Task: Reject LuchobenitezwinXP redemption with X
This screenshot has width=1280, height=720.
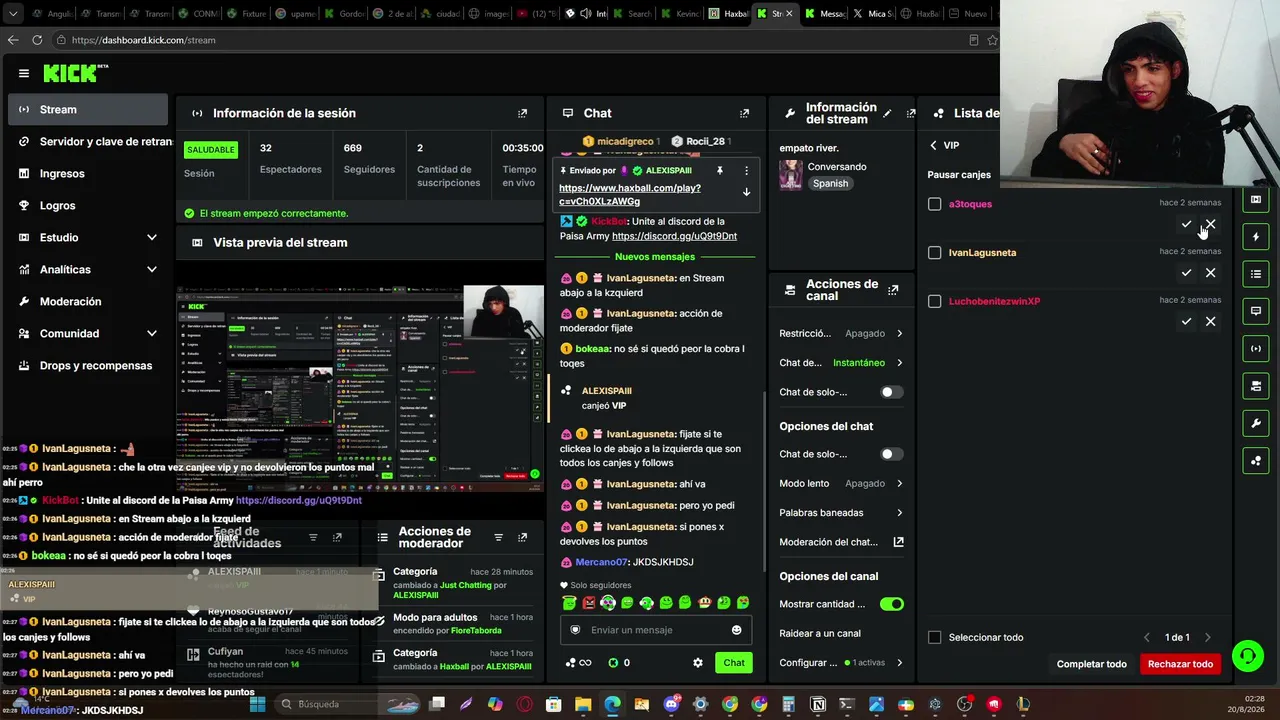Action: tap(1210, 322)
